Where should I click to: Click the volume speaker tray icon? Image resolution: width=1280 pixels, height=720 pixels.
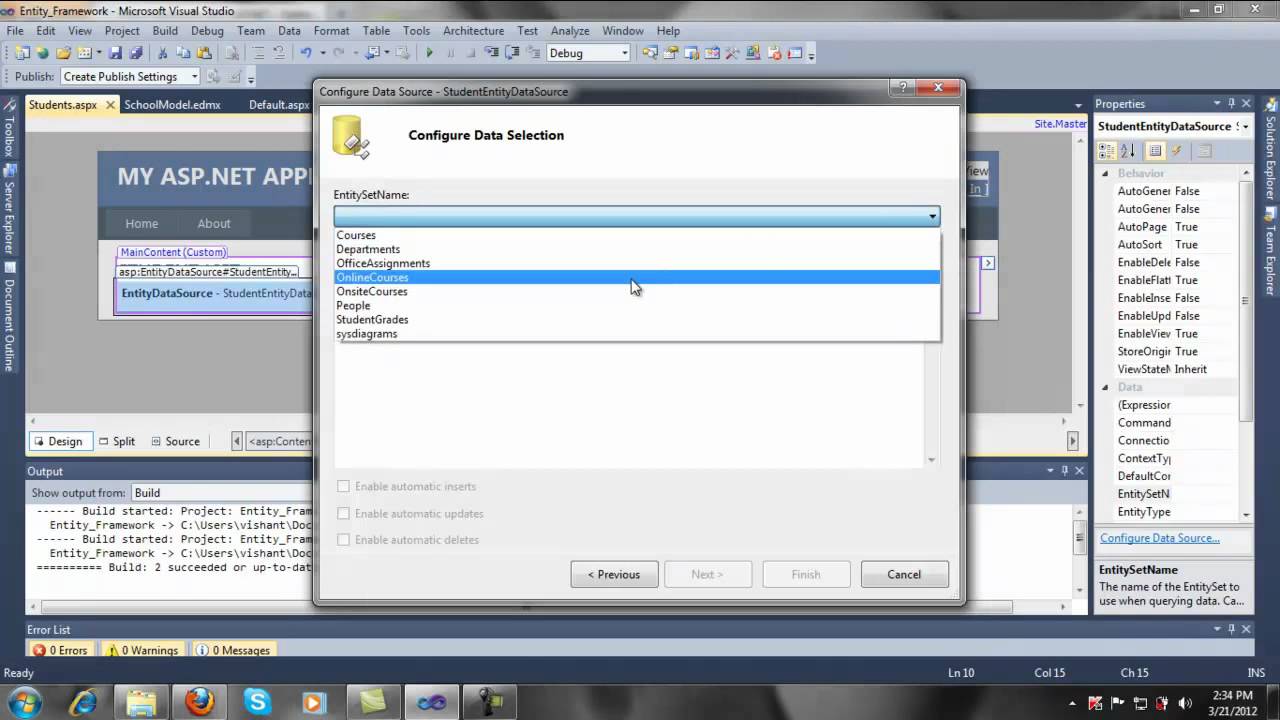[x=1184, y=703]
